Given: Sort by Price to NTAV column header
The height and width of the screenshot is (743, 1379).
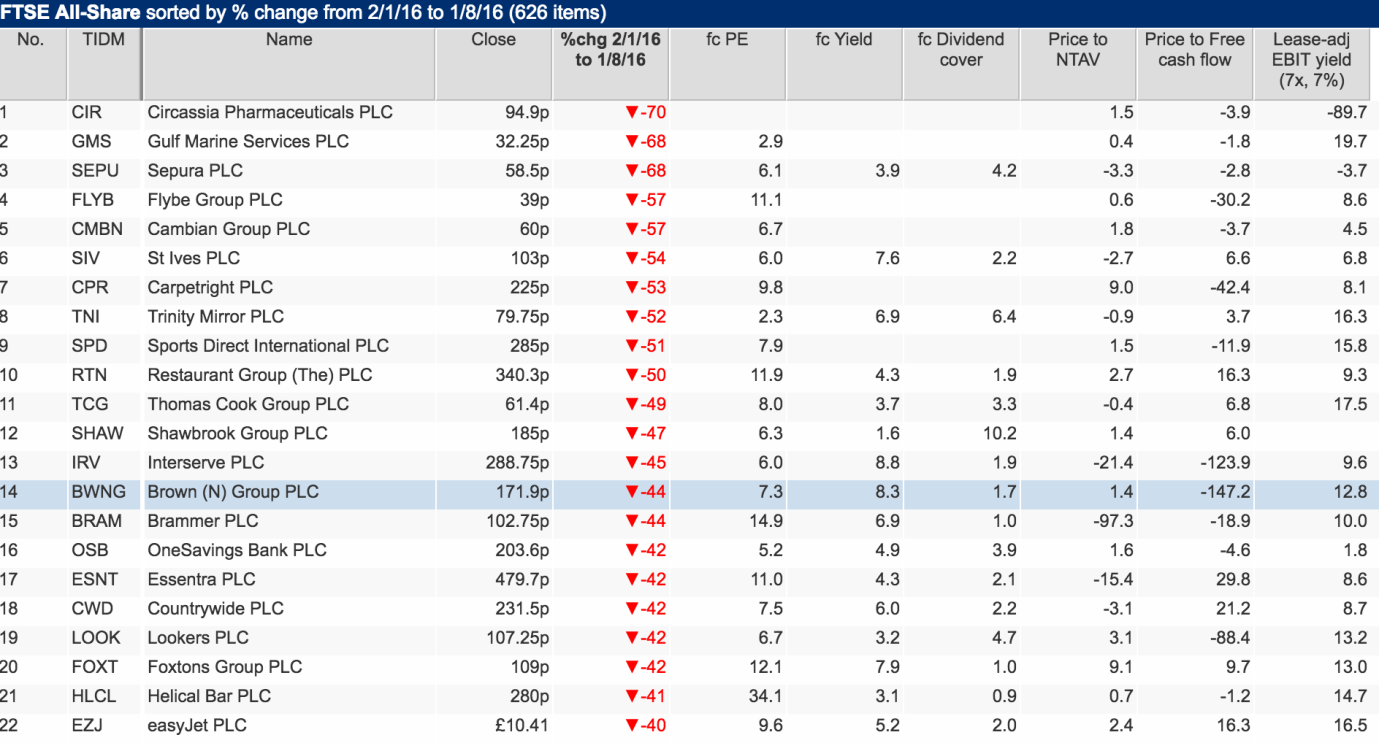Looking at the screenshot, I should tap(1078, 63).
